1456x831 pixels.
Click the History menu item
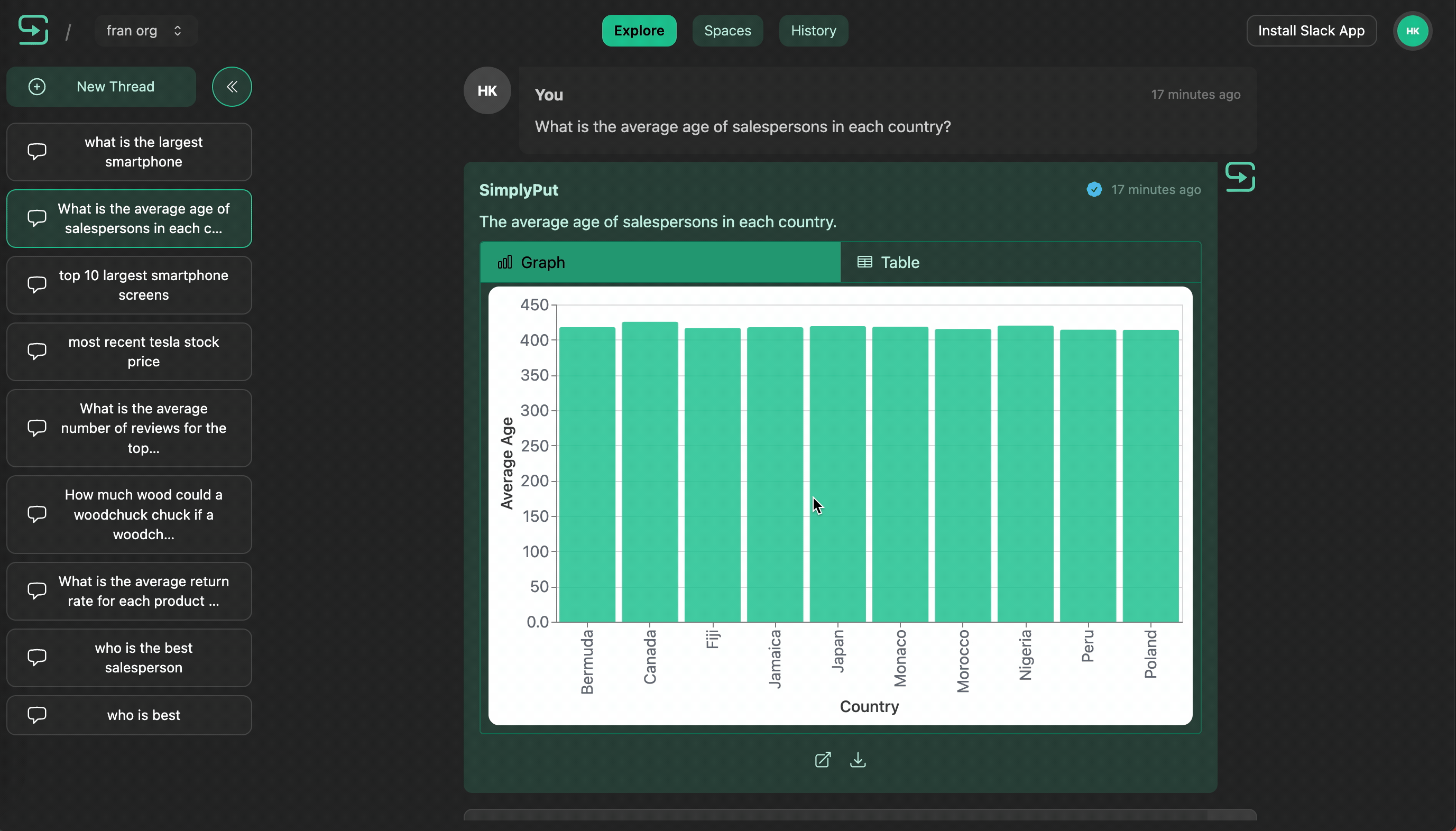click(812, 30)
